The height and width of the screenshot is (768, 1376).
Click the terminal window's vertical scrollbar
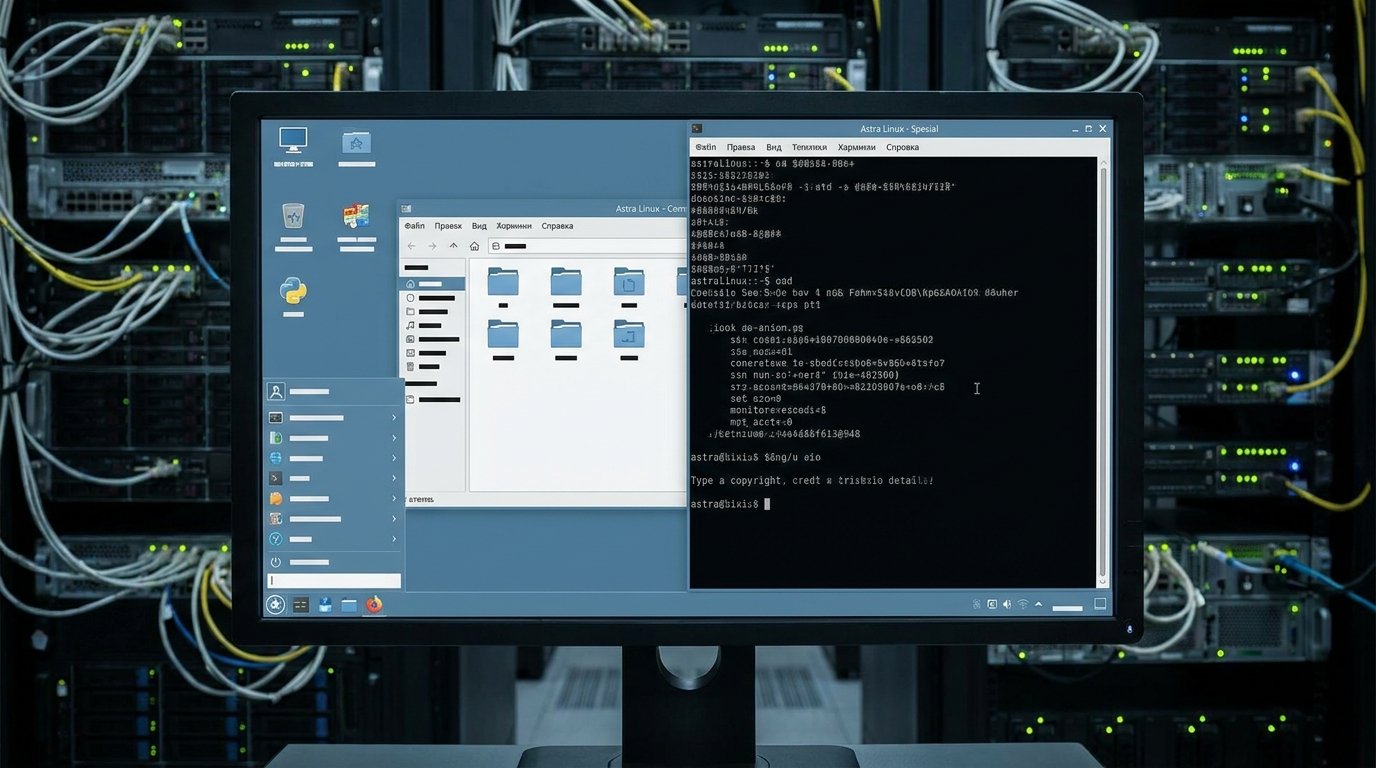(x=1103, y=370)
